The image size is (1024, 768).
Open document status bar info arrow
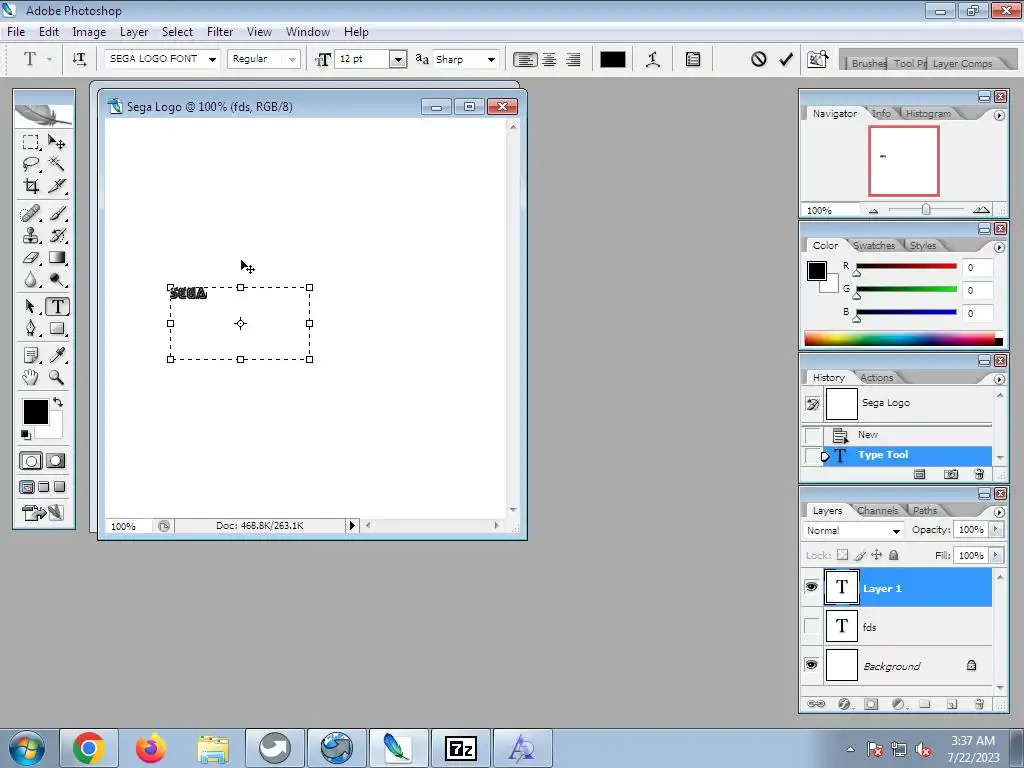tap(352, 525)
